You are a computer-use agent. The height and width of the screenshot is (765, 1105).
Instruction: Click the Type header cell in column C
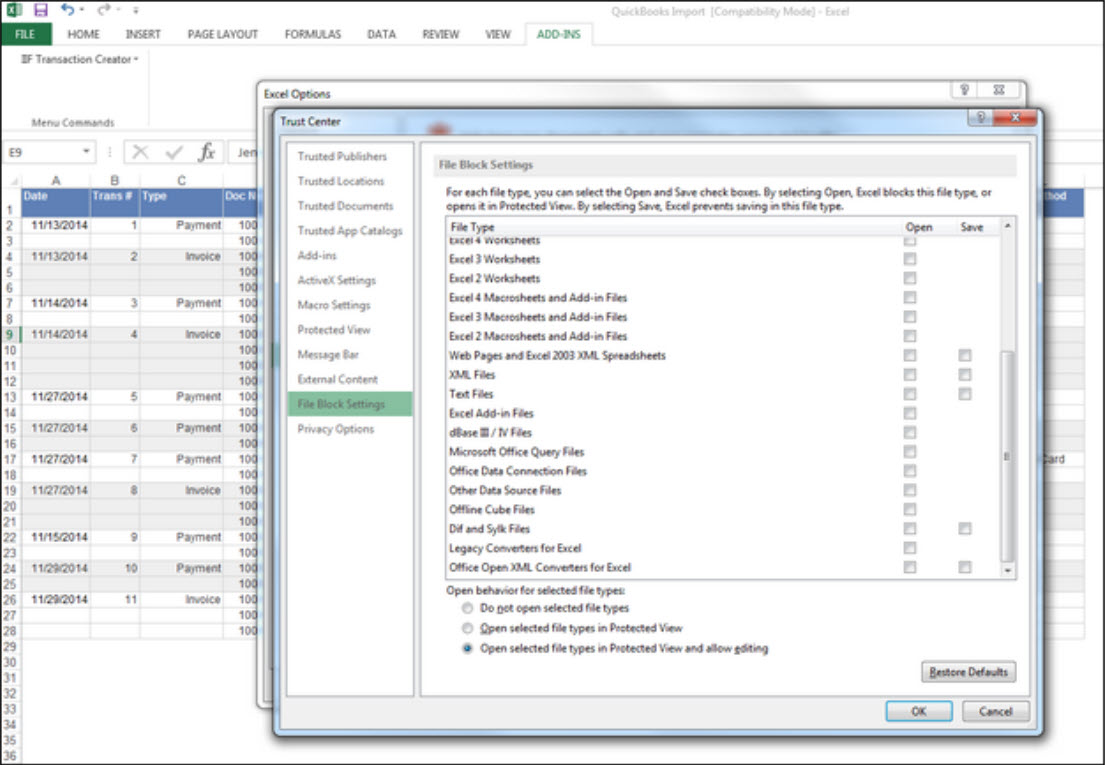pyautogui.click(x=181, y=202)
